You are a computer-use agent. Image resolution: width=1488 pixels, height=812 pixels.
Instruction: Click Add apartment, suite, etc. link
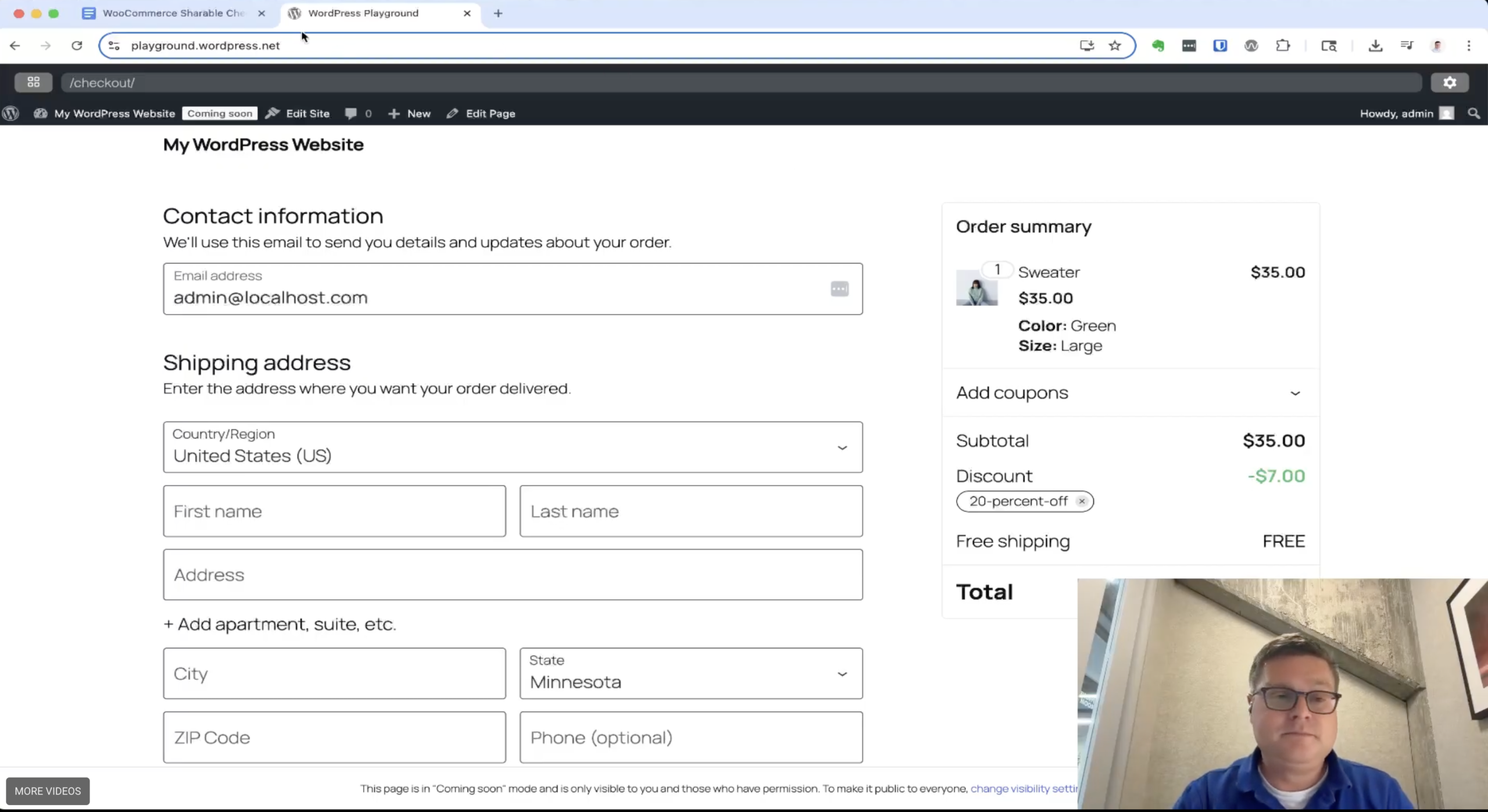pos(280,624)
